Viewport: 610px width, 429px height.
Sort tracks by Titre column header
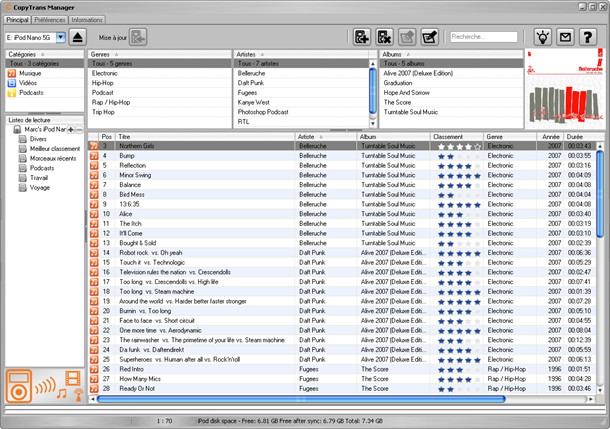(205, 137)
